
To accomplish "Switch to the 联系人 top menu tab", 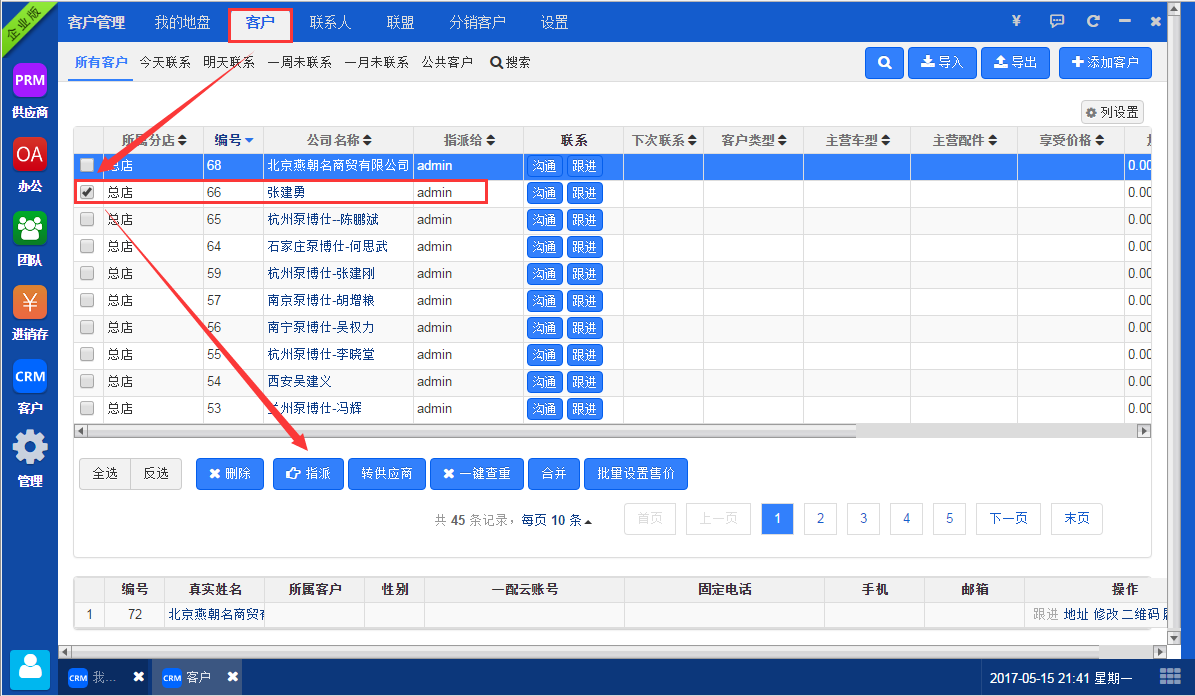I will click(329, 22).
